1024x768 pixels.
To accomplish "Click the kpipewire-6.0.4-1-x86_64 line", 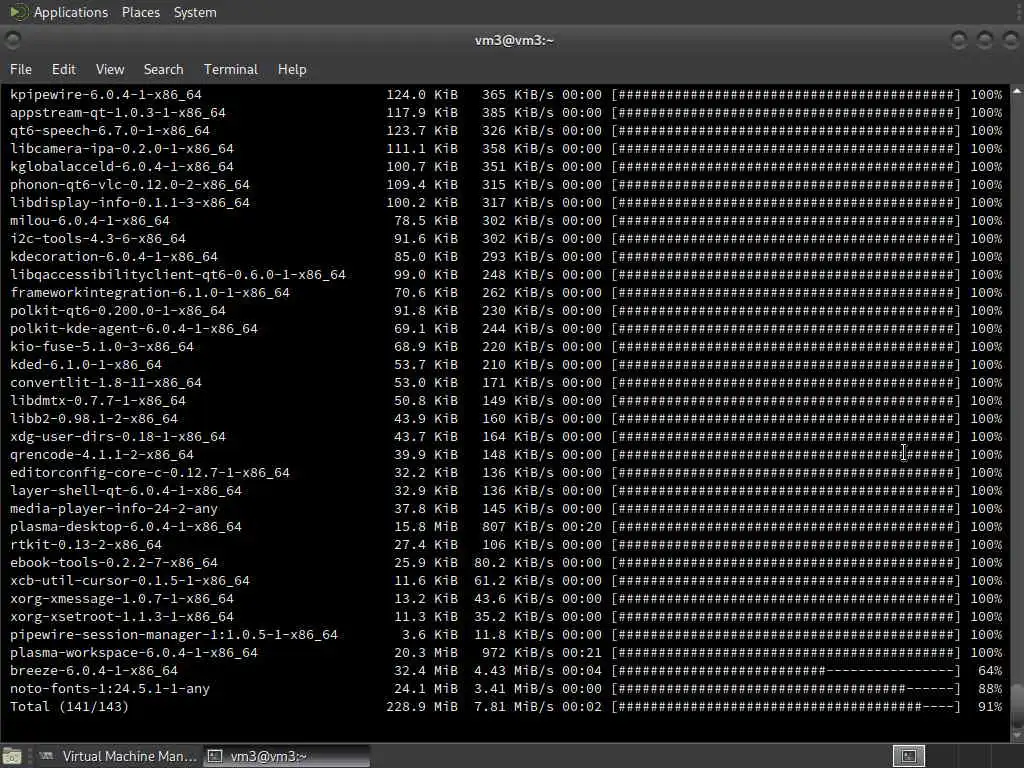I will point(506,95).
